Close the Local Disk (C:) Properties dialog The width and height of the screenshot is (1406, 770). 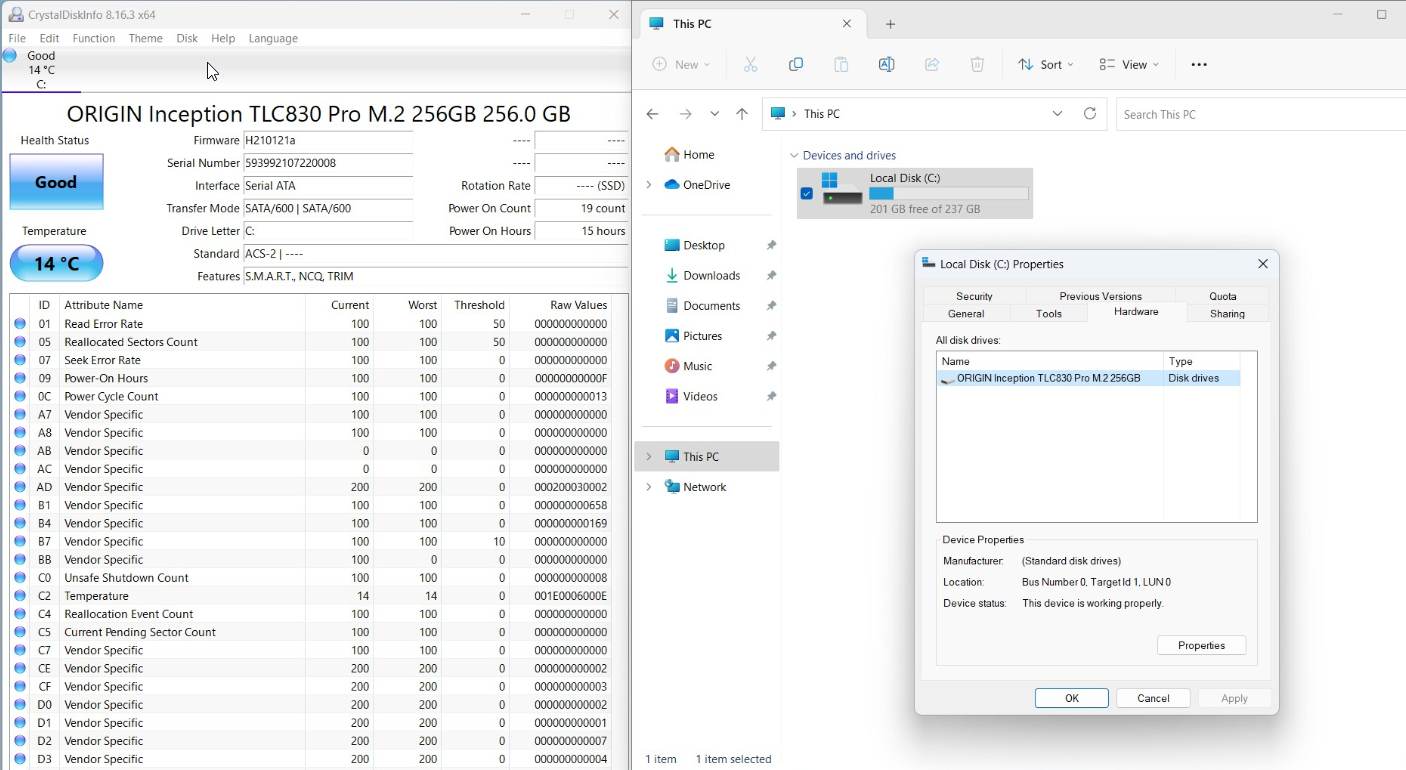tap(1263, 264)
